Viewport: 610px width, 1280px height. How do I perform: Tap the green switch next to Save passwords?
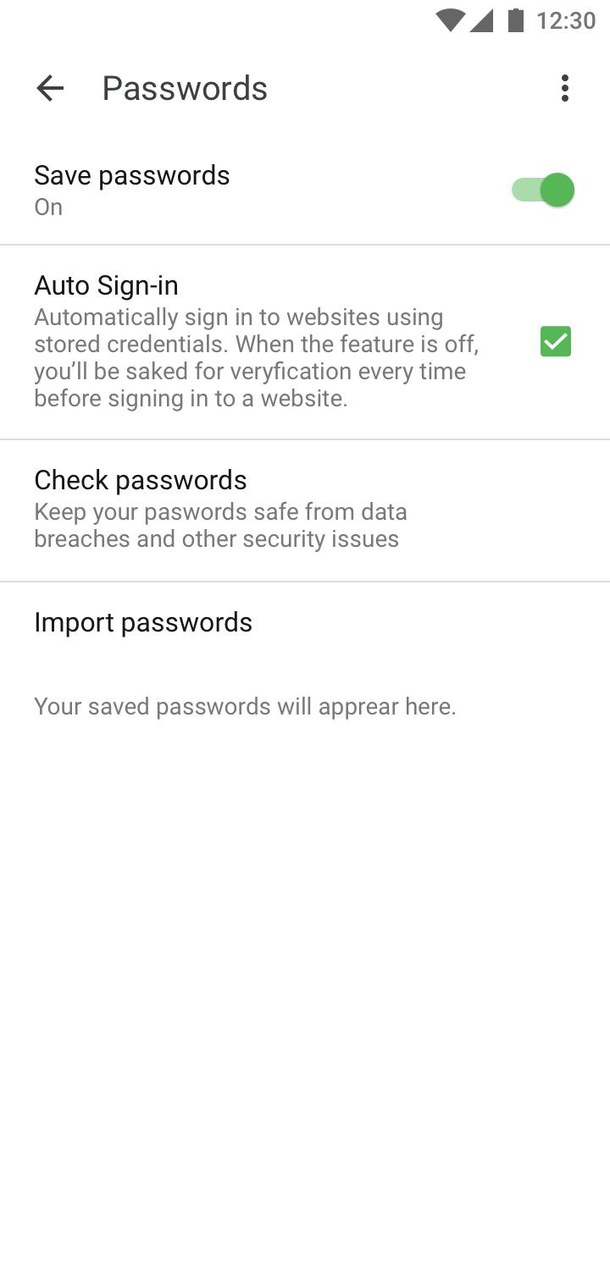click(x=542, y=189)
